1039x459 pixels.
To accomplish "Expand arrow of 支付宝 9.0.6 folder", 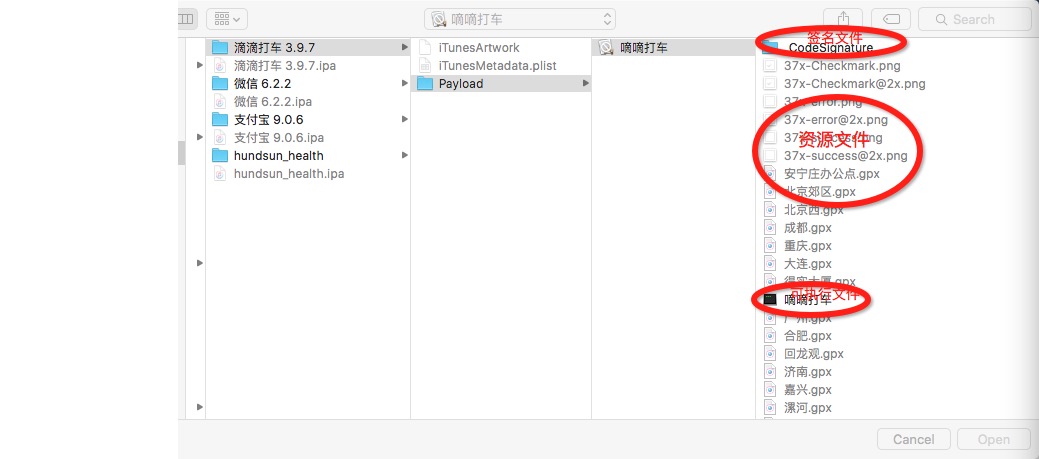I will pos(404,119).
